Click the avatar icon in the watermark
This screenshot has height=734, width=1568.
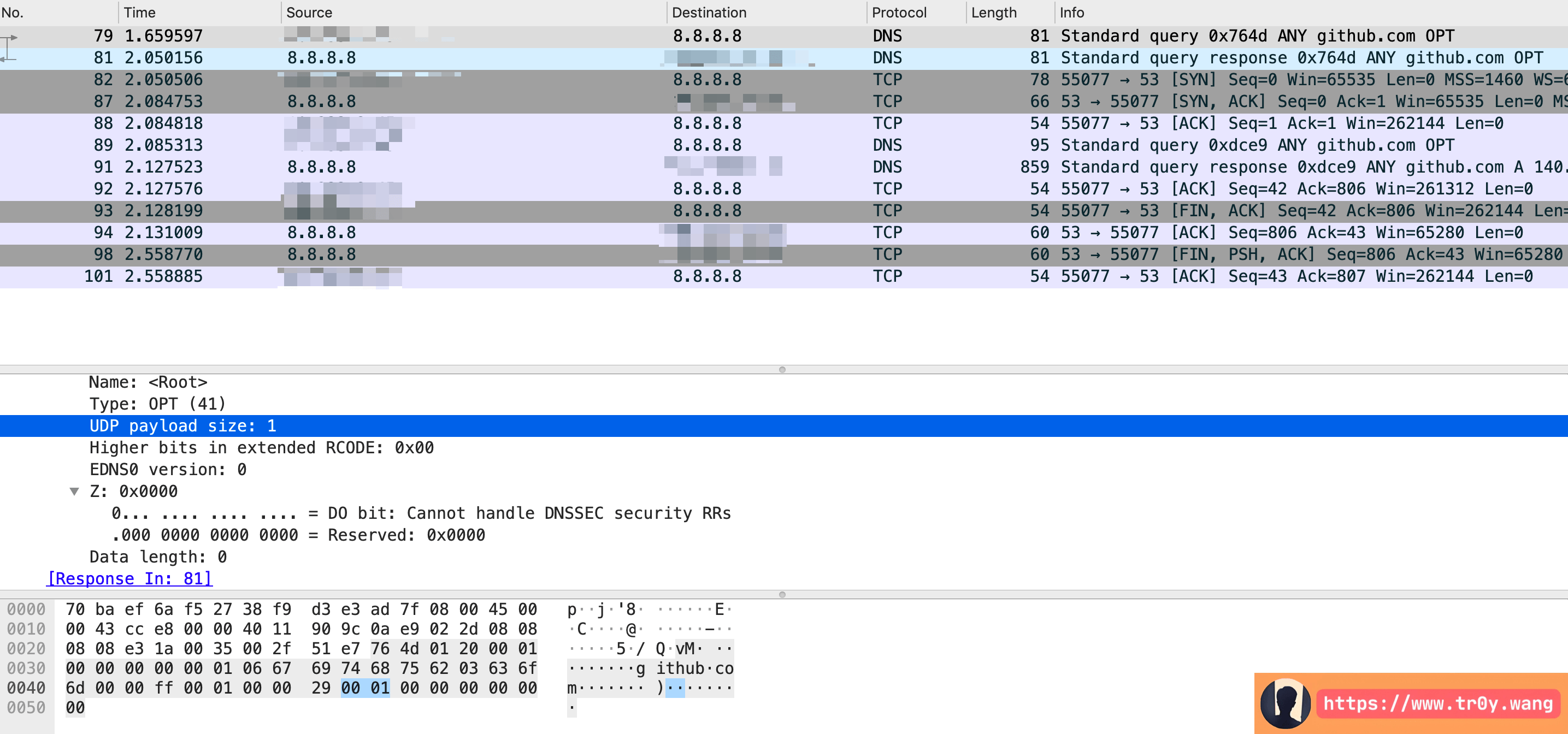[1284, 703]
